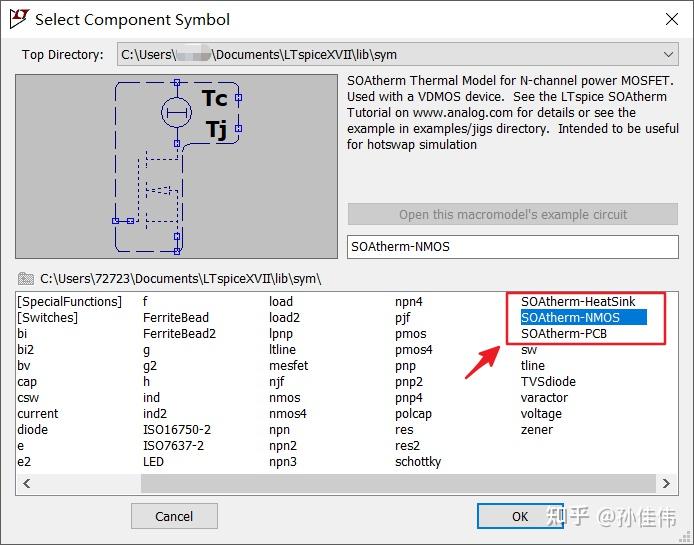
Task: Select the 'nmos4' component
Action: 288,414
